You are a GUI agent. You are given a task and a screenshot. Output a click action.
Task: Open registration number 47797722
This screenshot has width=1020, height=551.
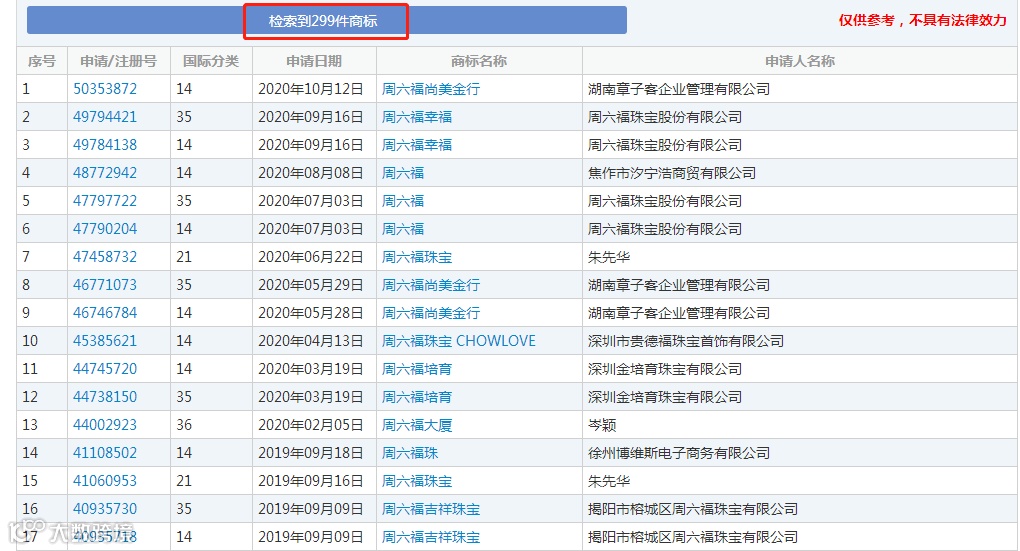point(105,200)
